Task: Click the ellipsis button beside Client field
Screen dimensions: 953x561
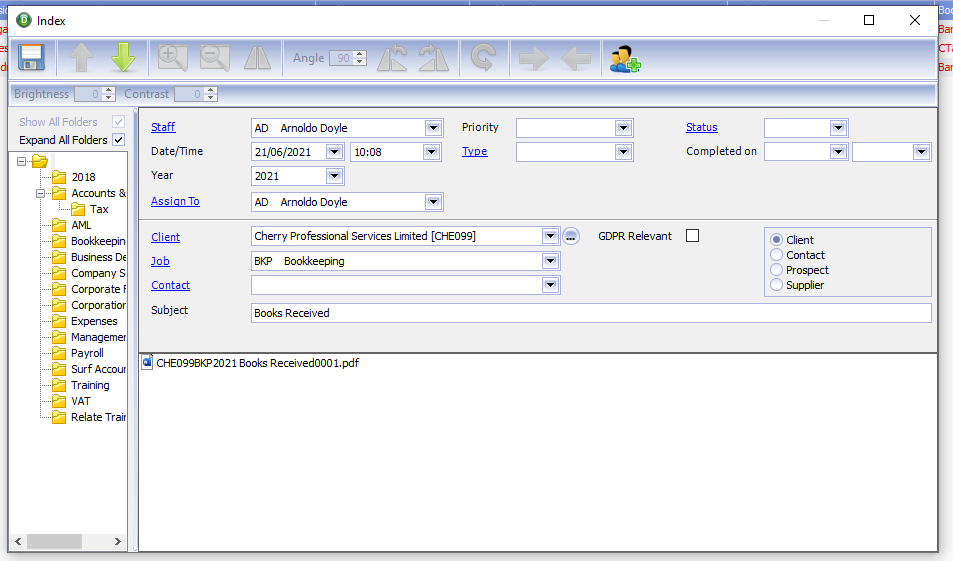Action: tap(571, 236)
